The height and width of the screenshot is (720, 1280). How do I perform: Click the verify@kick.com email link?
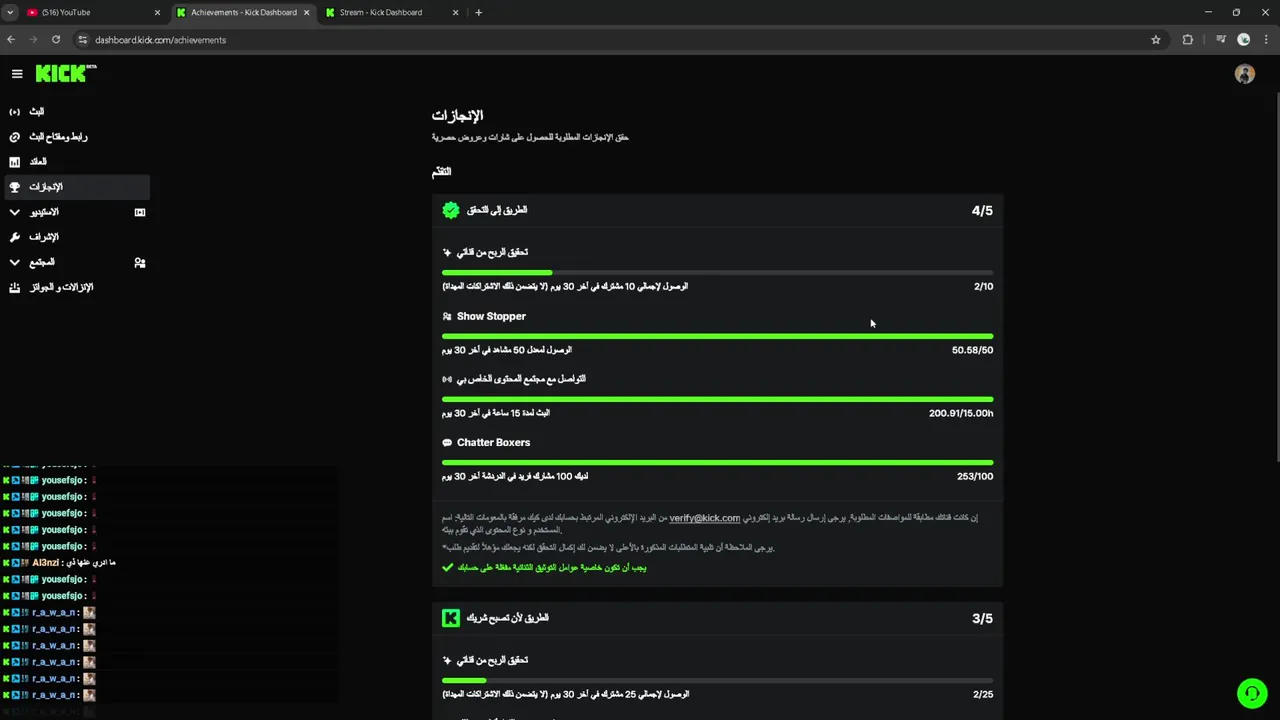click(x=704, y=518)
